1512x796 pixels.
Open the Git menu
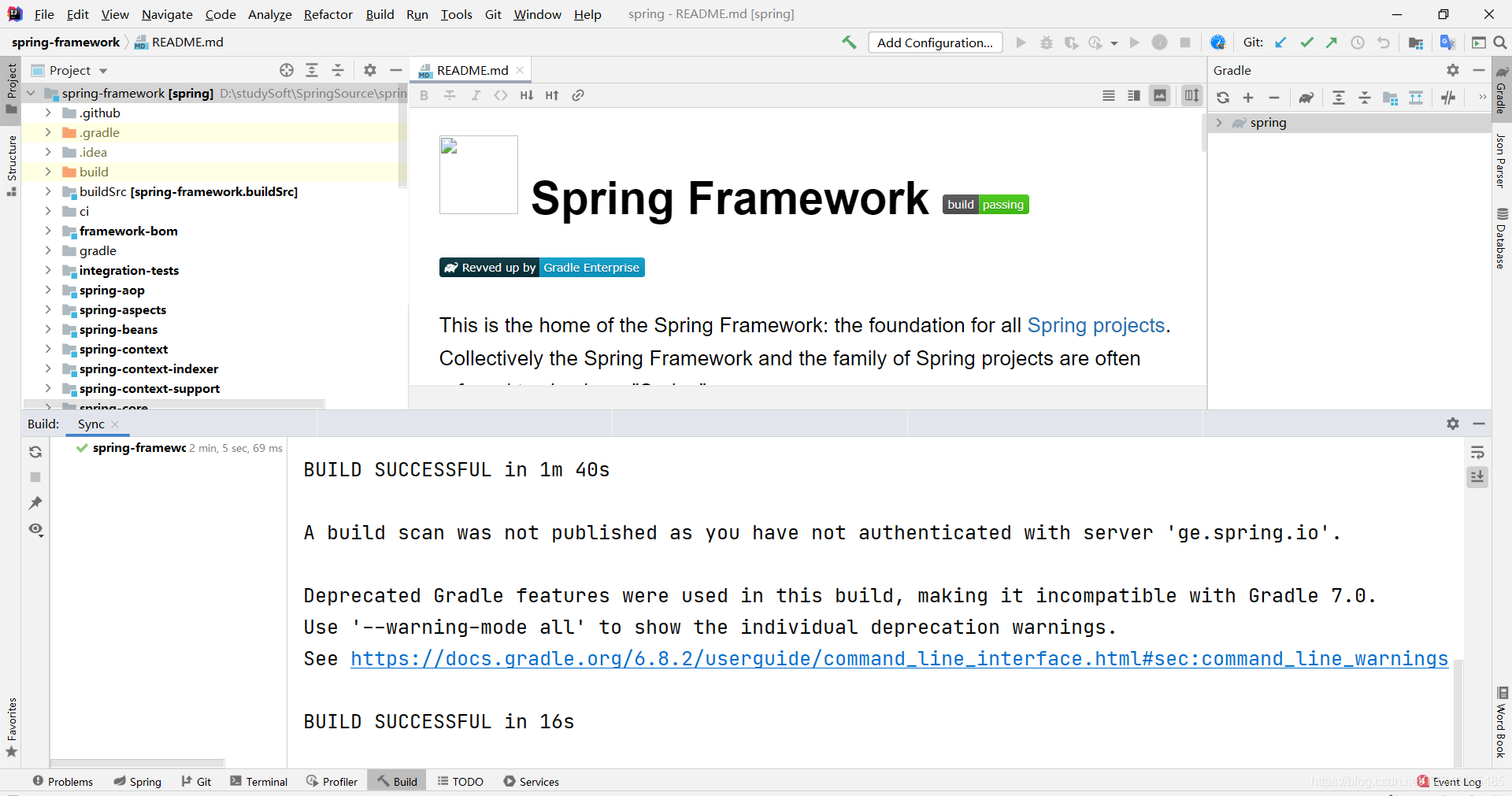(493, 14)
